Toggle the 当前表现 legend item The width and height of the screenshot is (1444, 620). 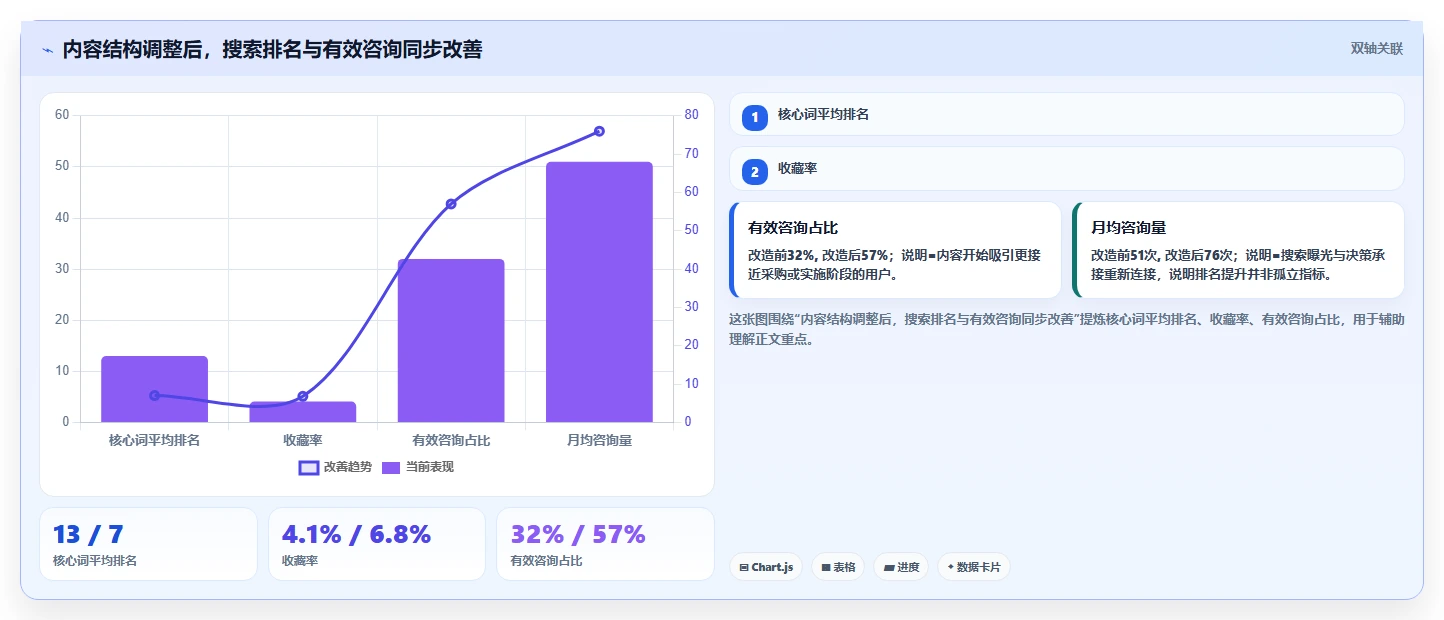418,467
